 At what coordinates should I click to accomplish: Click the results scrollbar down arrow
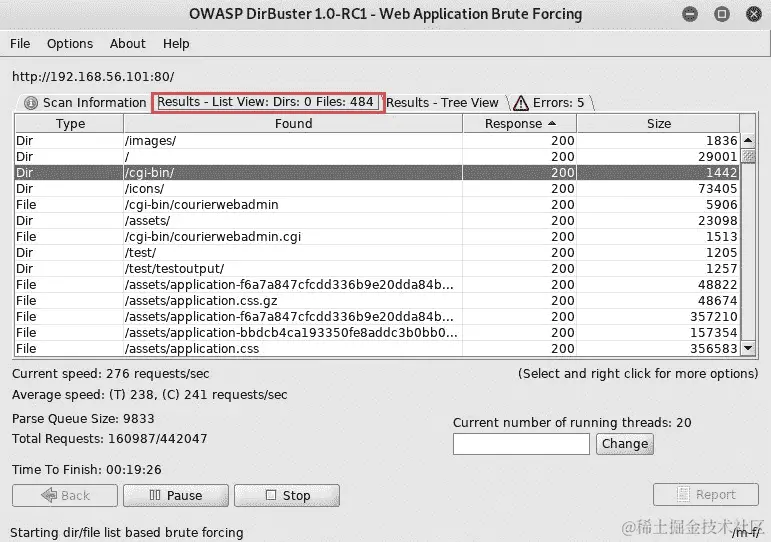tap(748, 348)
